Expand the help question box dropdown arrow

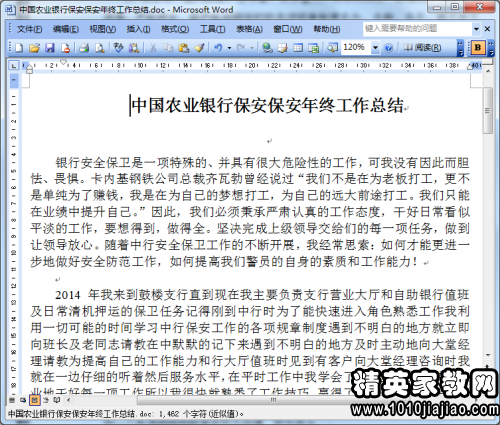(476, 29)
